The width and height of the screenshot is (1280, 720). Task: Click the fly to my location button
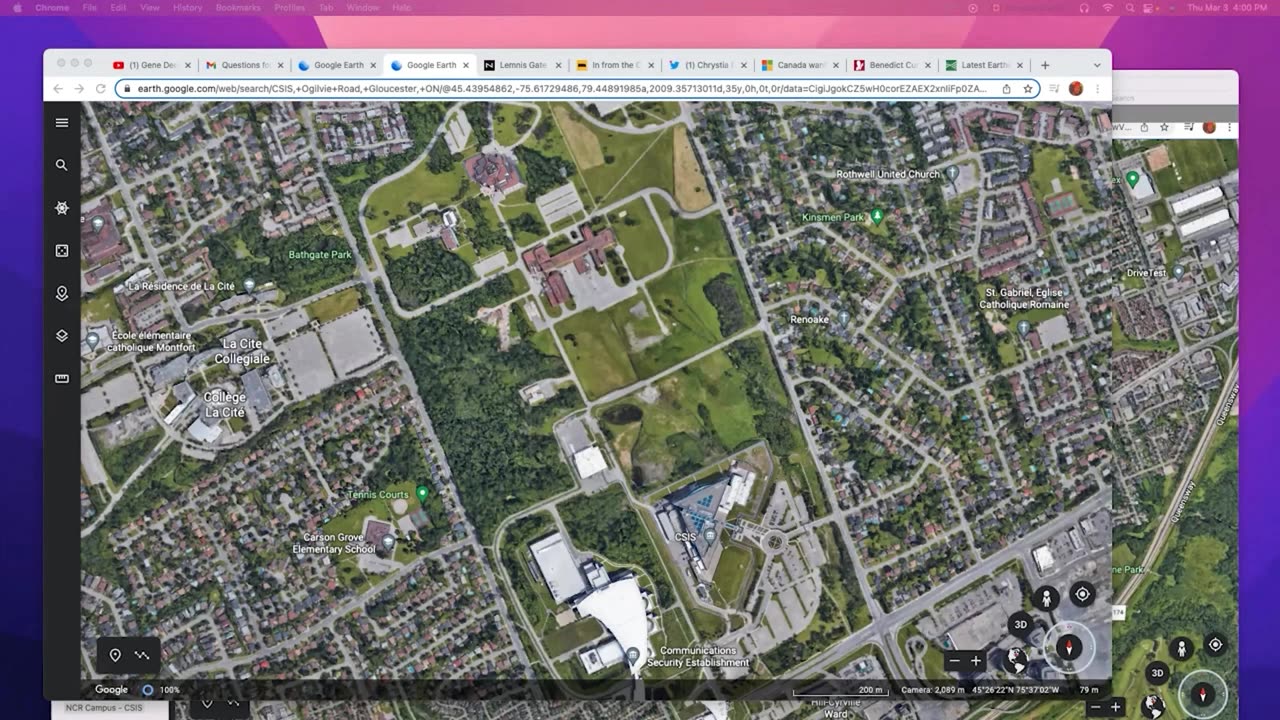point(1082,594)
